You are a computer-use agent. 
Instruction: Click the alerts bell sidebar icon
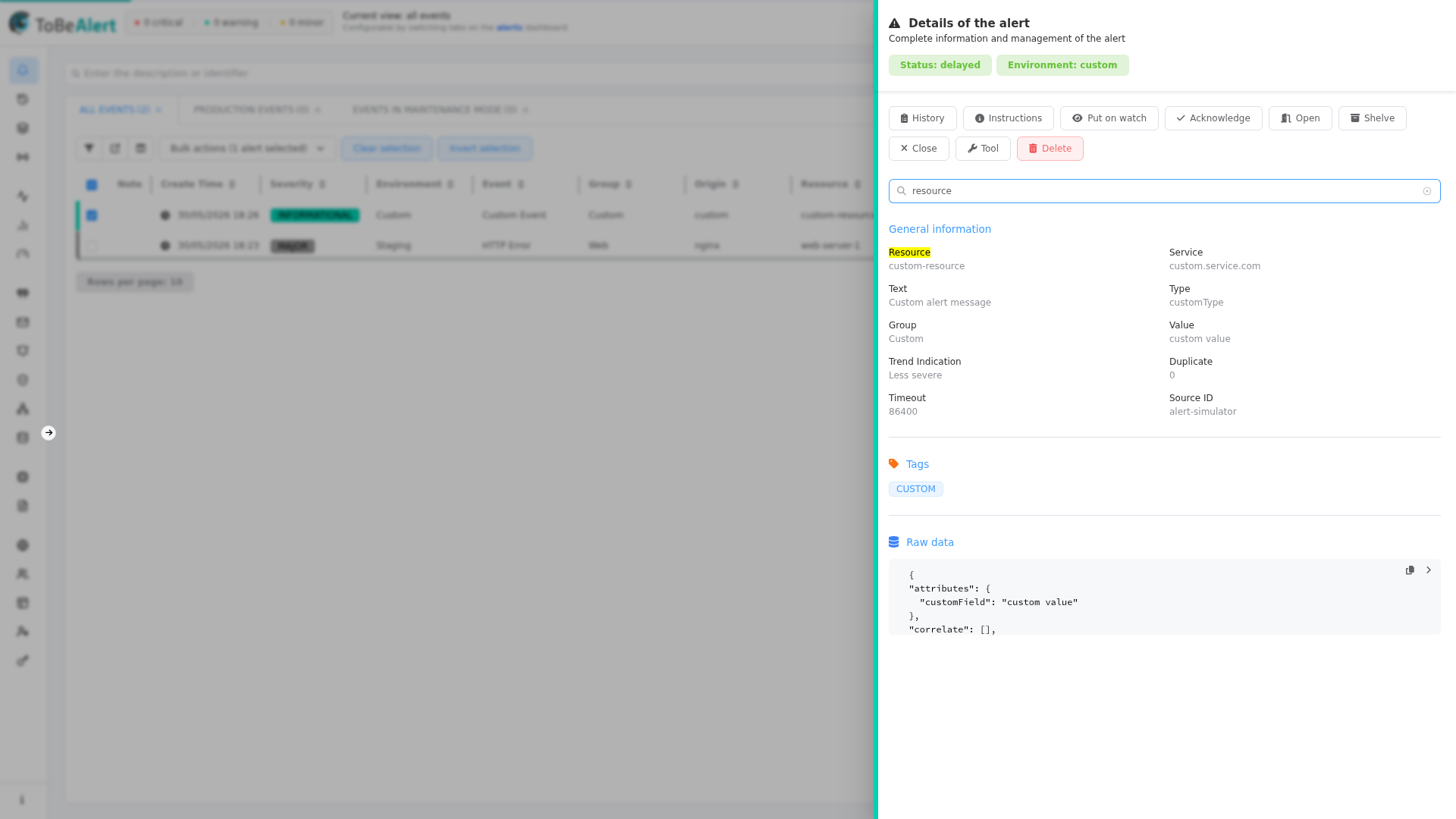(23, 71)
